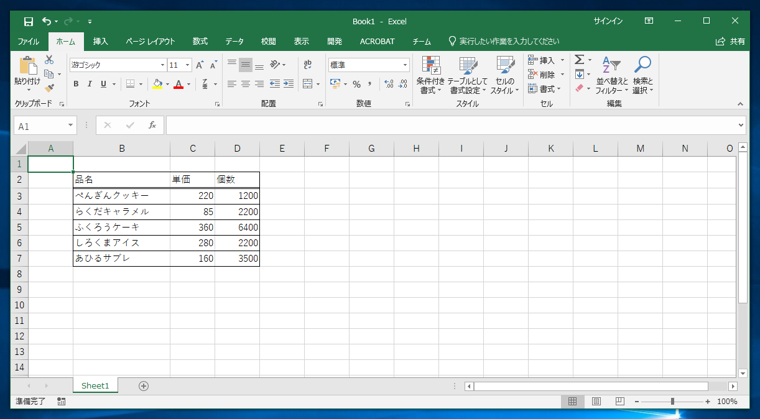
Task: Switch to the ACROBAT tab
Action: [x=377, y=42]
